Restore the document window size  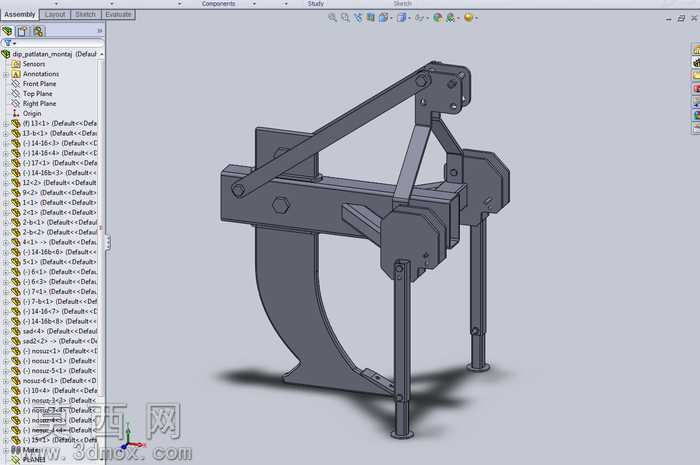(681, 18)
